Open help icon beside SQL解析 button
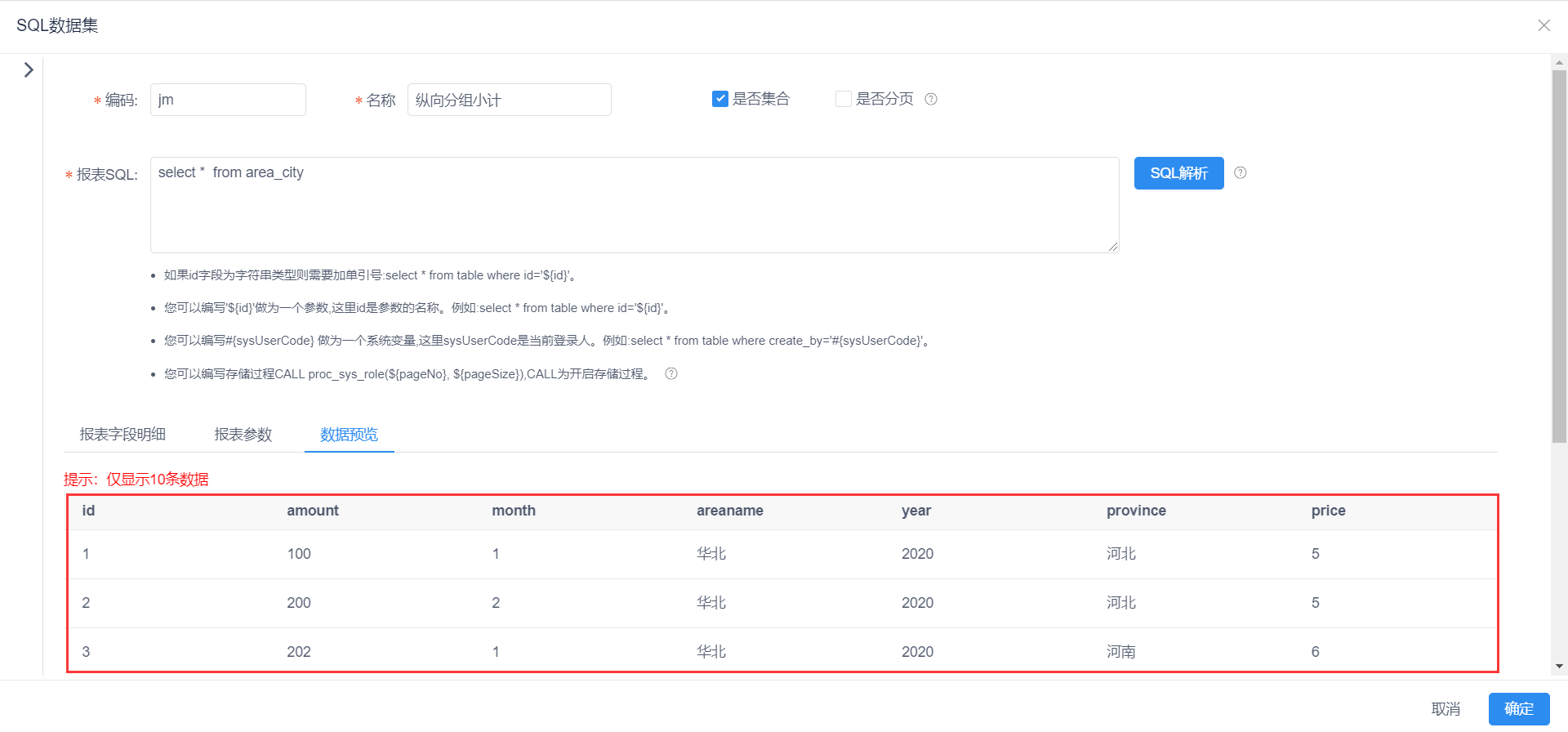The image size is (1568, 732). pos(1241,172)
